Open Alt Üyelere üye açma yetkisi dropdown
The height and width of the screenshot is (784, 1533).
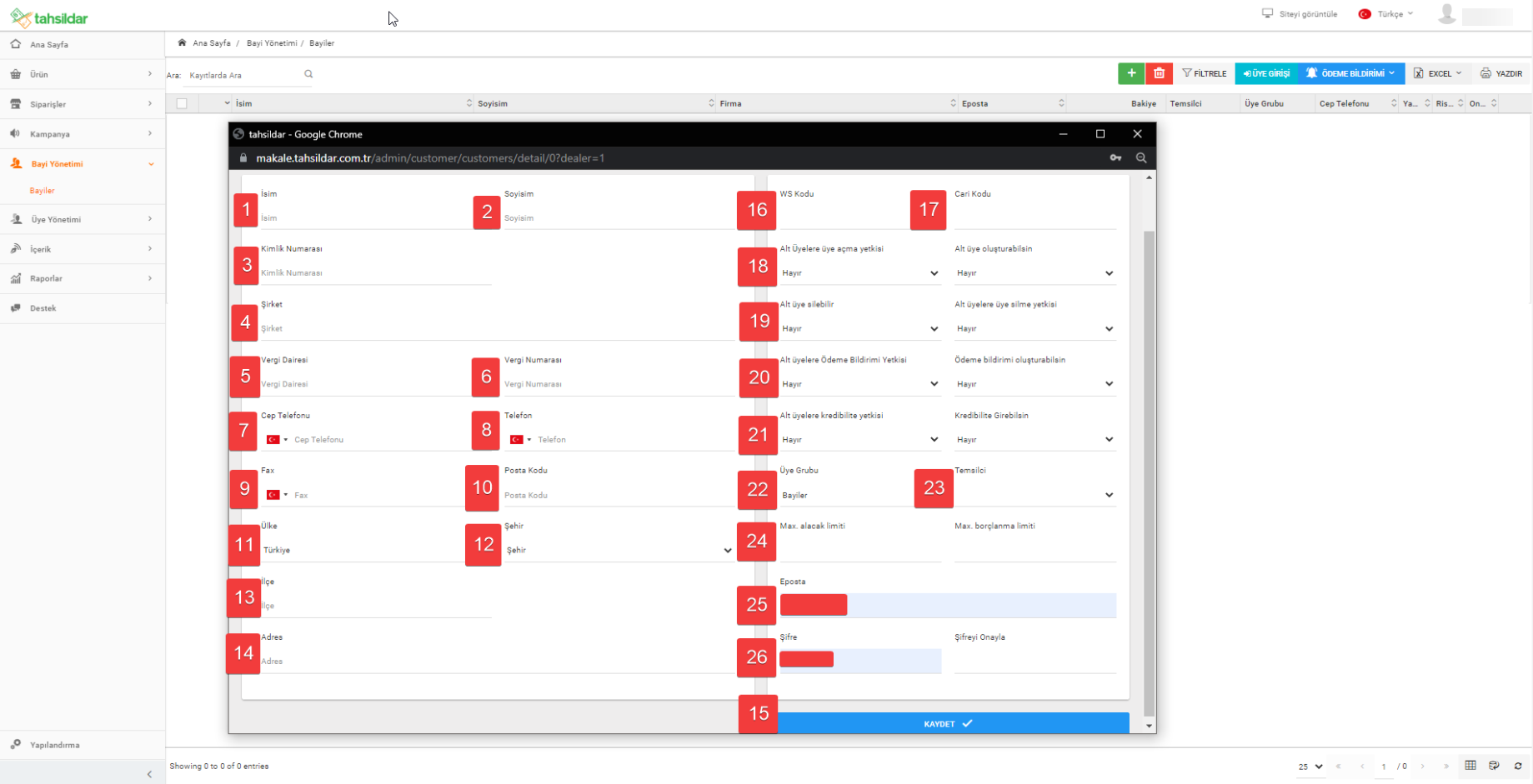pos(859,273)
